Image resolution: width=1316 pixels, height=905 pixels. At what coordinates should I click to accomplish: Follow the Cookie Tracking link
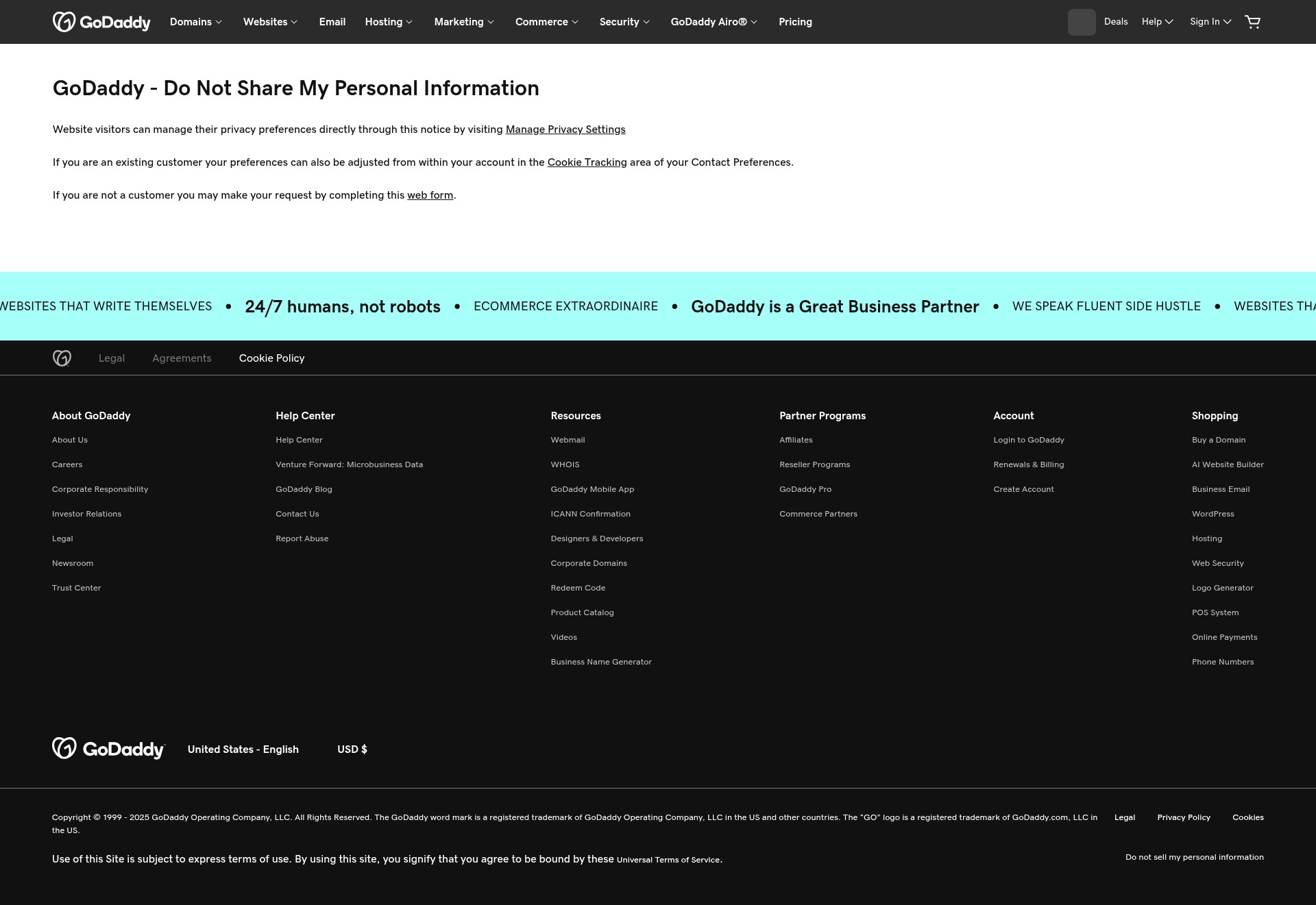(x=587, y=162)
